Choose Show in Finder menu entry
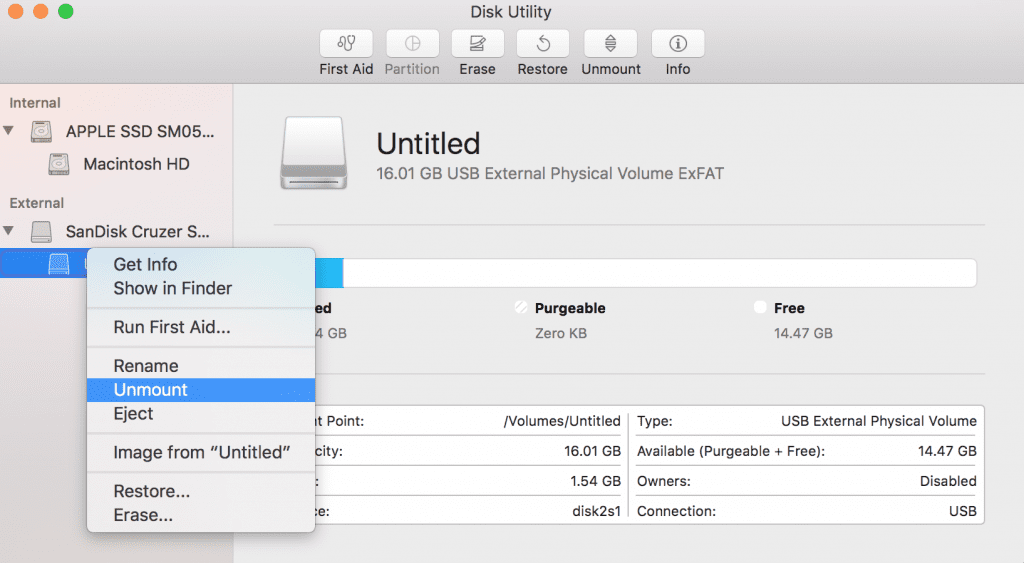Image resolution: width=1024 pixels, height=563 pixels. pyautogui.click(x=172, y=288)
